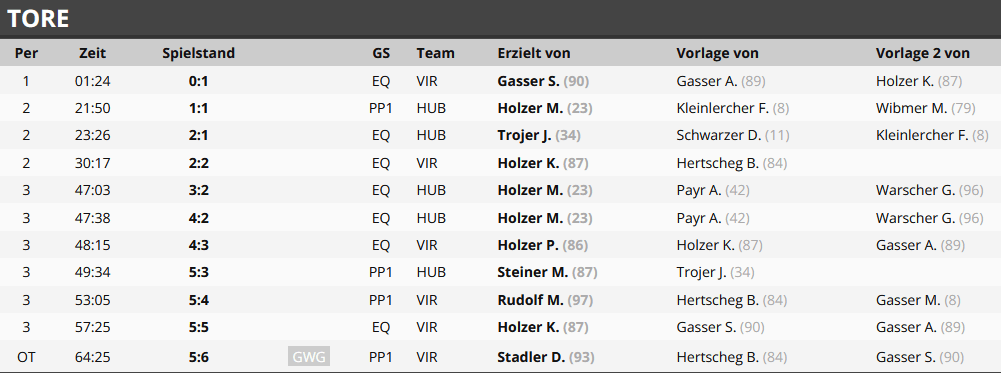Select Trojer J. (34) as goal scorer

click(539, 135)
